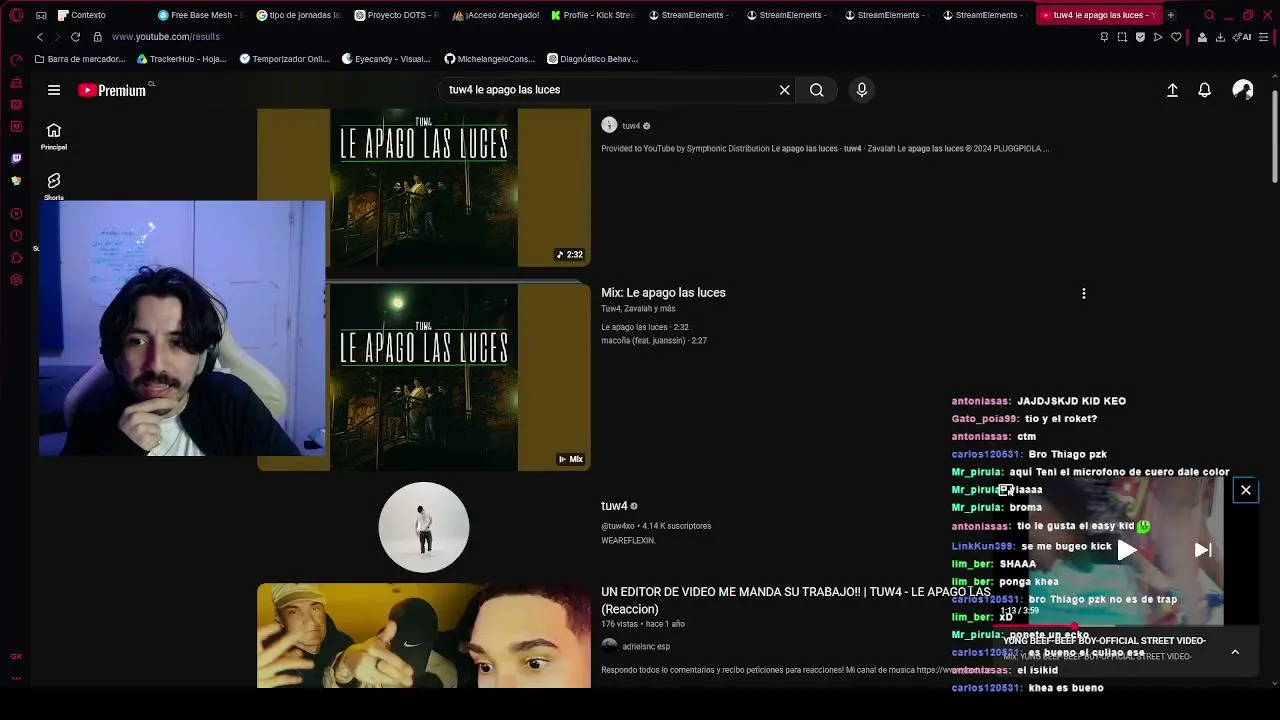Open the adrielsnc esp channel link
The width and height of the screenshot is (1280, 720).
pos(646,647)
